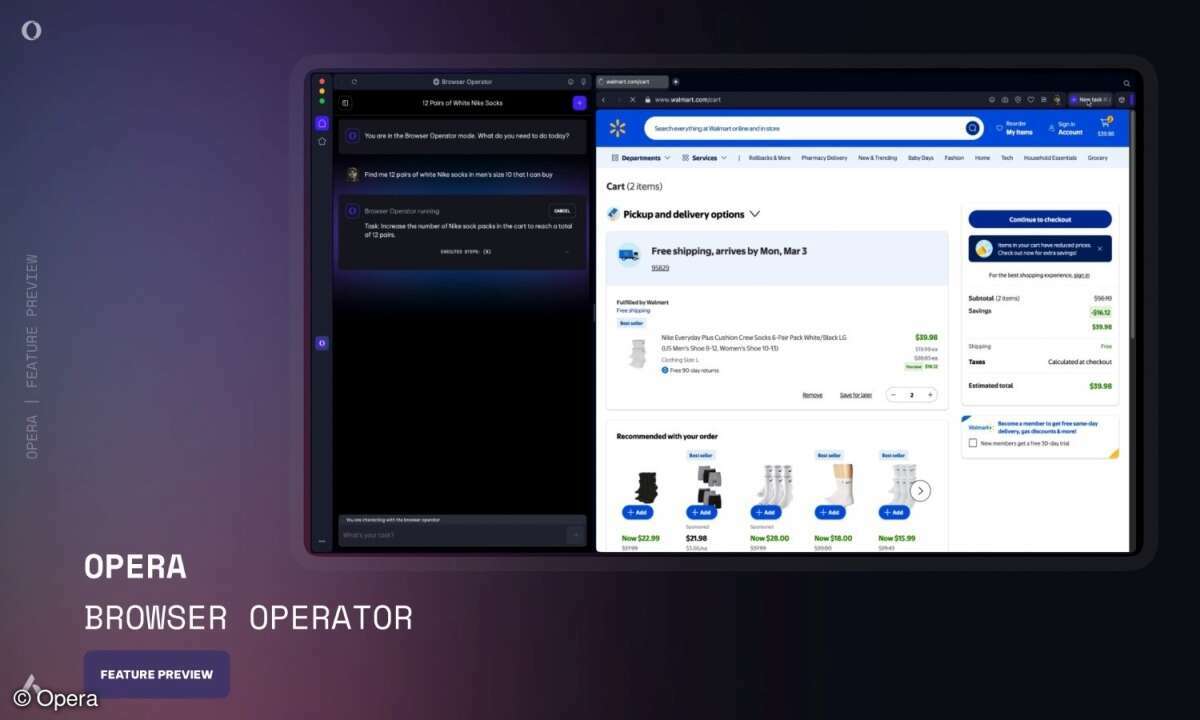This screenshot has height=720, width=1200.
Task: Click the microphone icon in Browser Operator header
Action: click(x=583, y=82)
